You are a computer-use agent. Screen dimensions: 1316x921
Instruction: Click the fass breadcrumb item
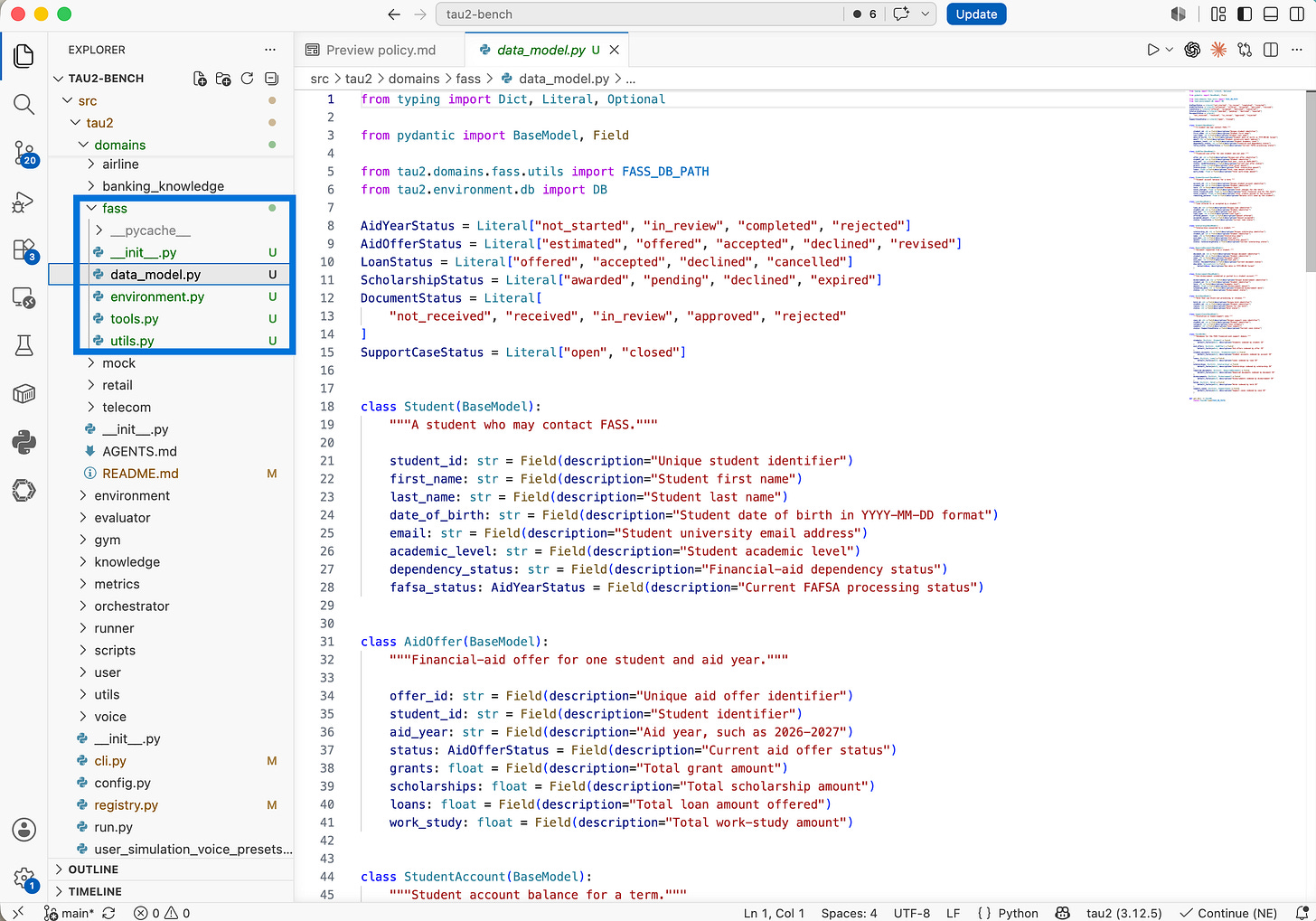[x=468, y=79]
